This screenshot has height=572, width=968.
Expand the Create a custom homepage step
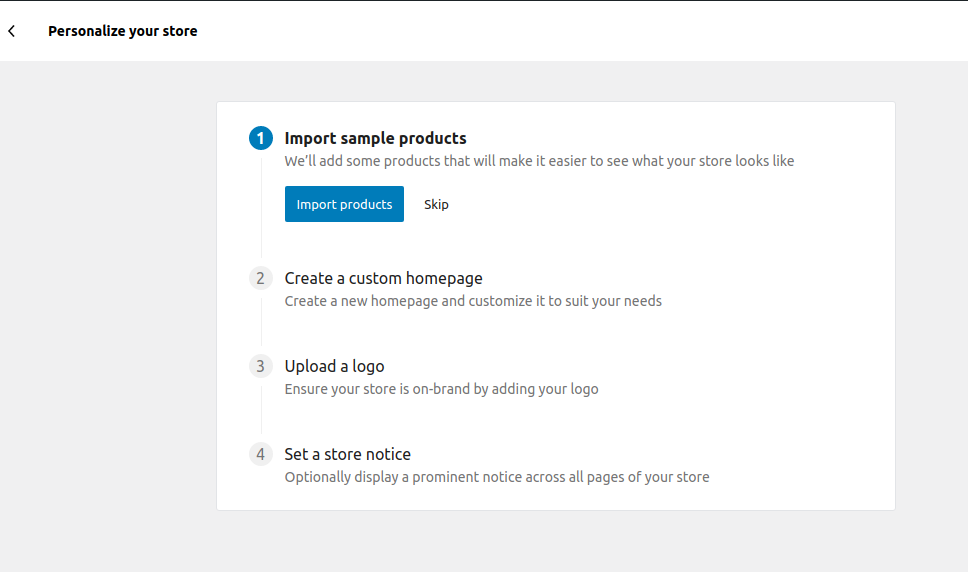[383, 278]
